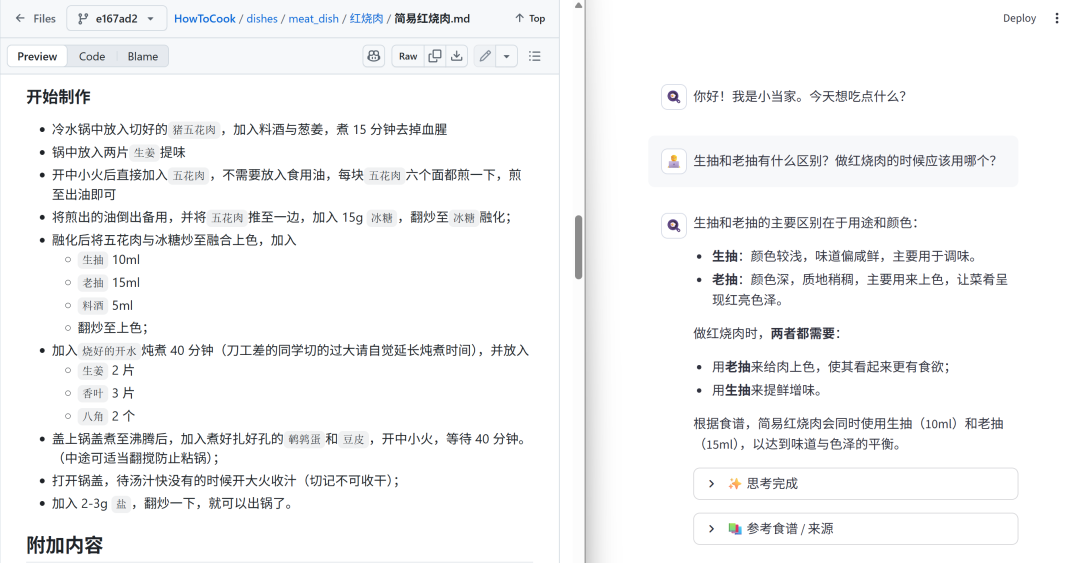
Task: Edit the file with pencil icon
Action: (x=485, y=57)
